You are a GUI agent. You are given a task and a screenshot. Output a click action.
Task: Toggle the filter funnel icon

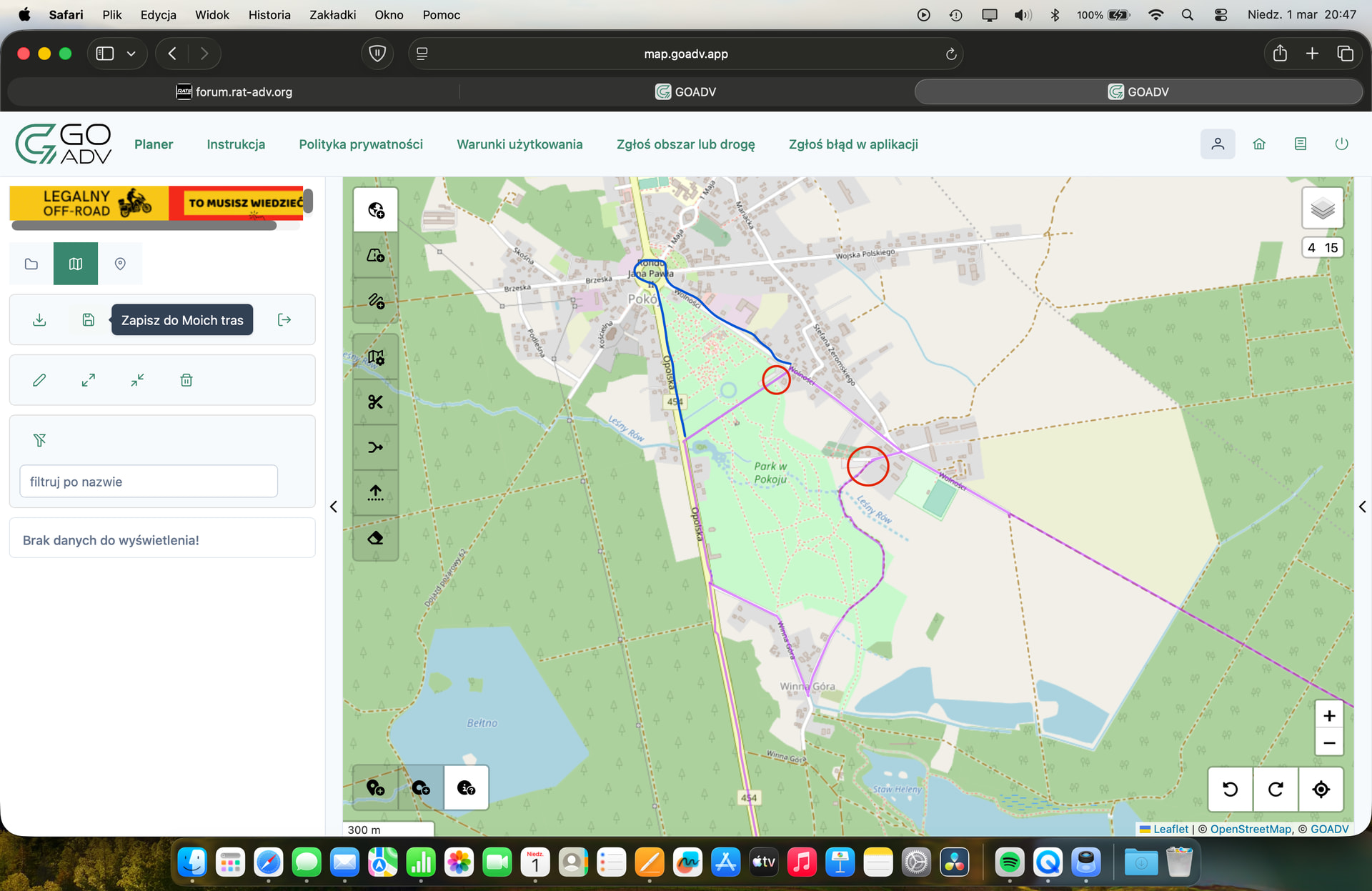pos(39,440)
